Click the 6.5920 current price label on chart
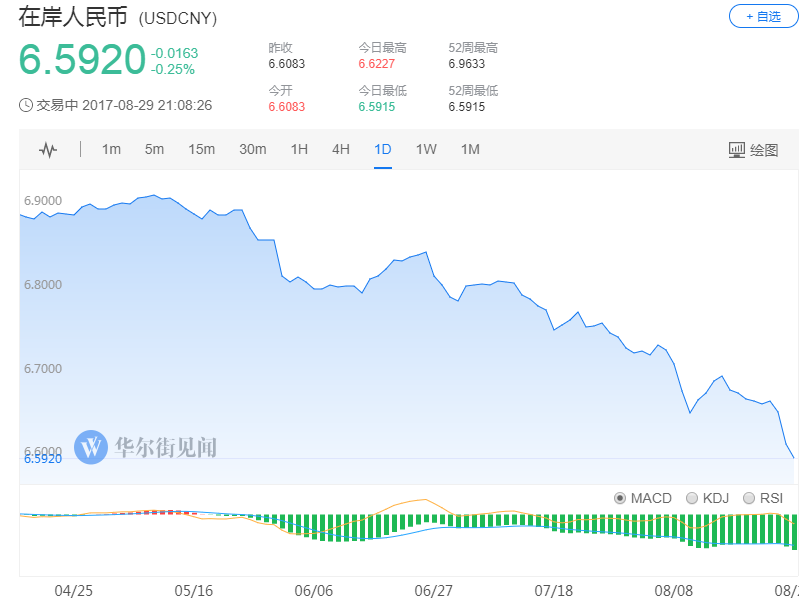Image resolution: width=808 pixels, height=608 pixels. coord(42,458)
